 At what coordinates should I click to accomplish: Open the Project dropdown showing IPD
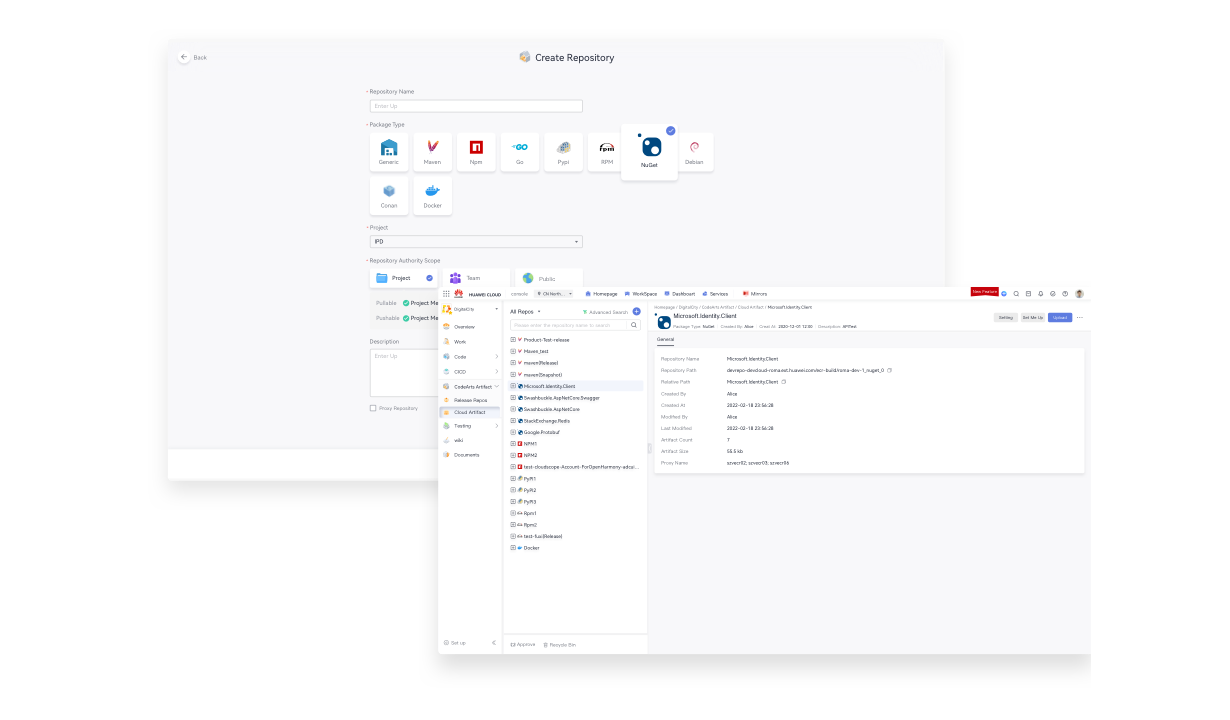tap(476, 242)
